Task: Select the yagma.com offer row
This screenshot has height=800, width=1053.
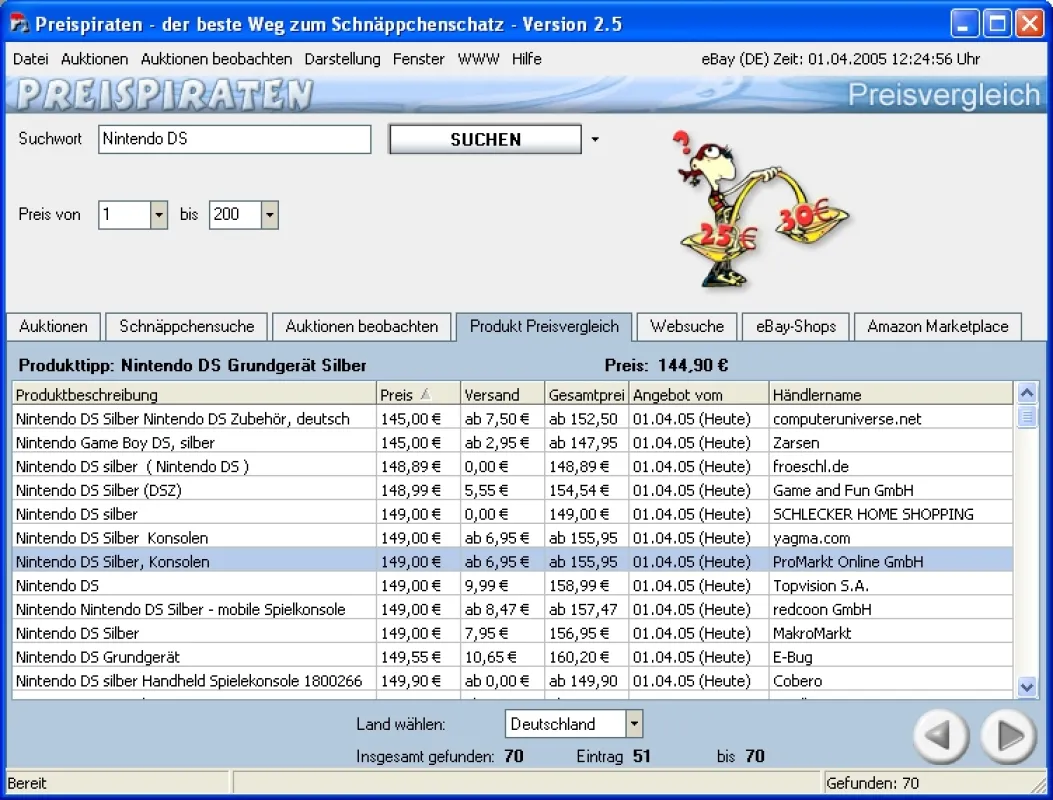Action: (512, 538)
